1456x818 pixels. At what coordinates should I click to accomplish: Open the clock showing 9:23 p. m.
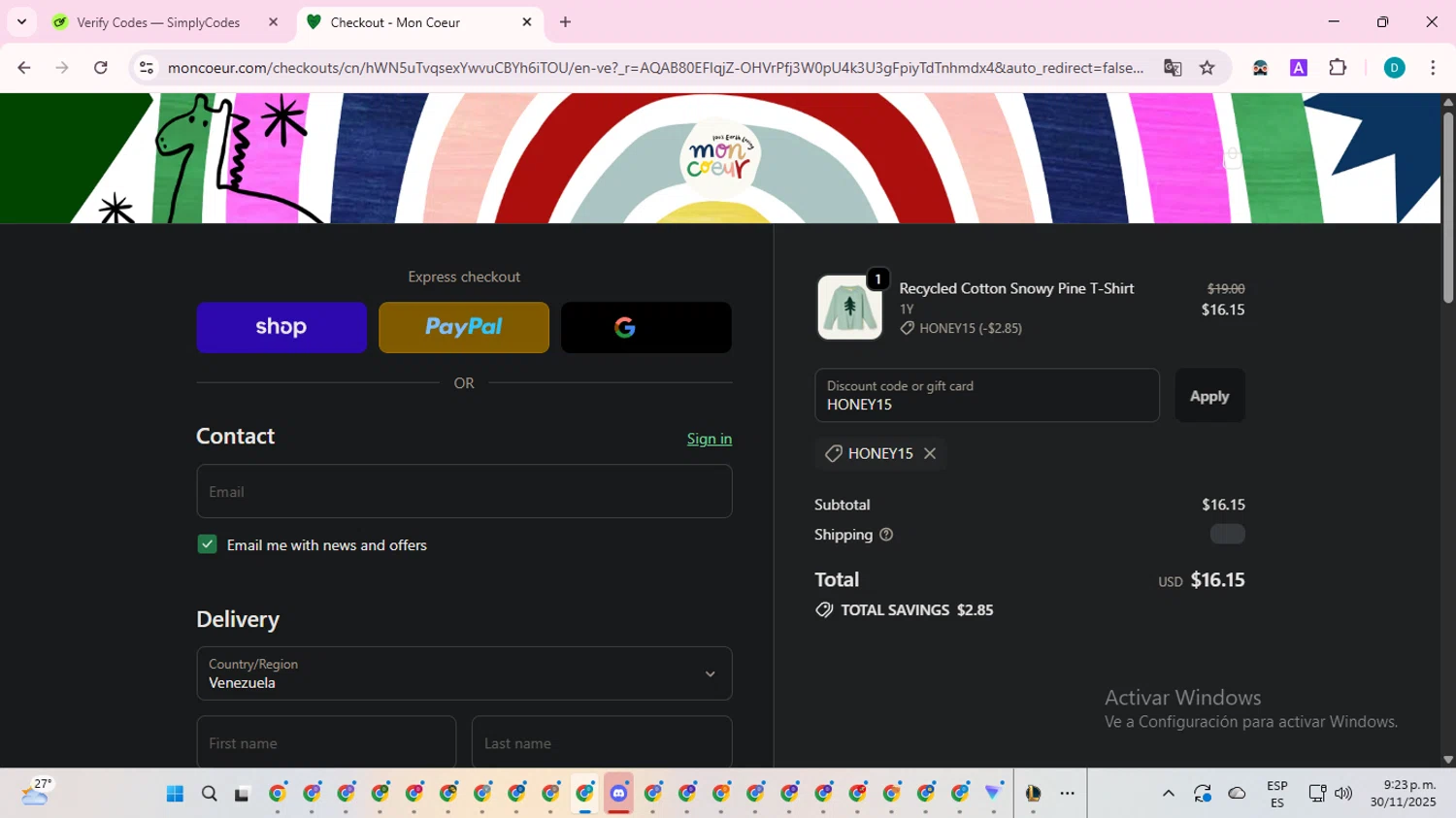1403,794
